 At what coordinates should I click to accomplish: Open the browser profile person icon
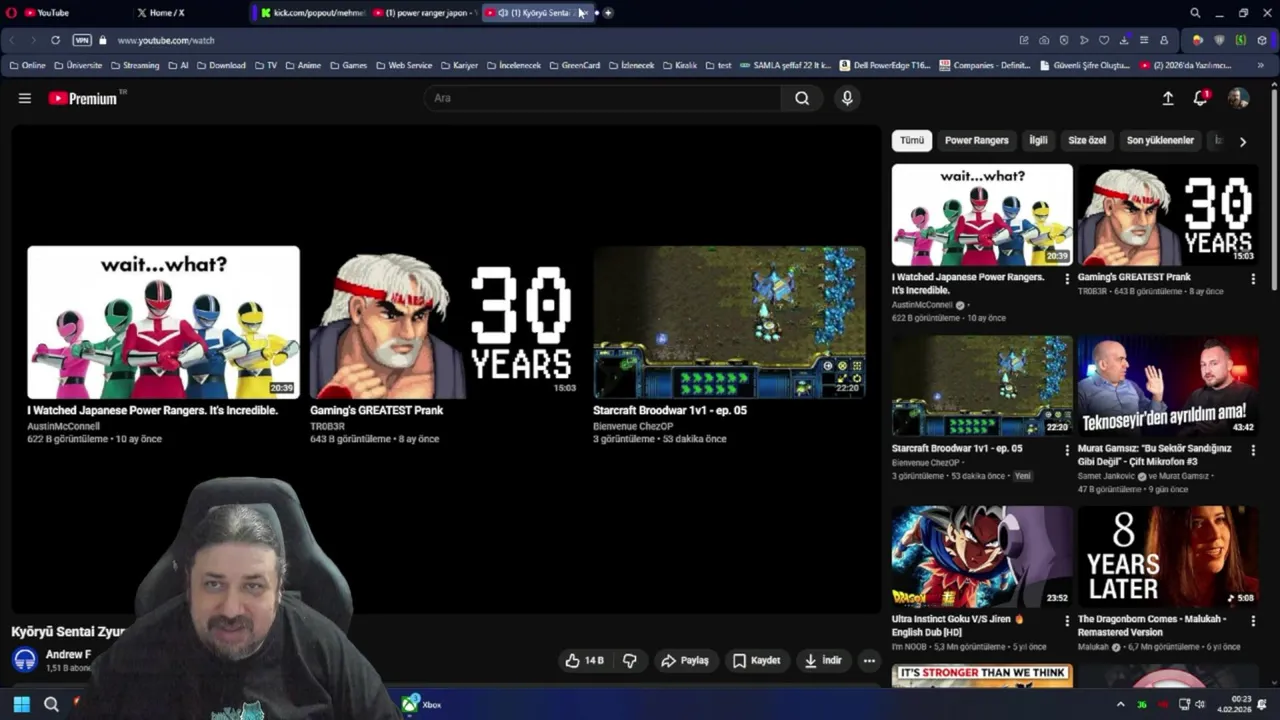click(x=1164, y=40)
